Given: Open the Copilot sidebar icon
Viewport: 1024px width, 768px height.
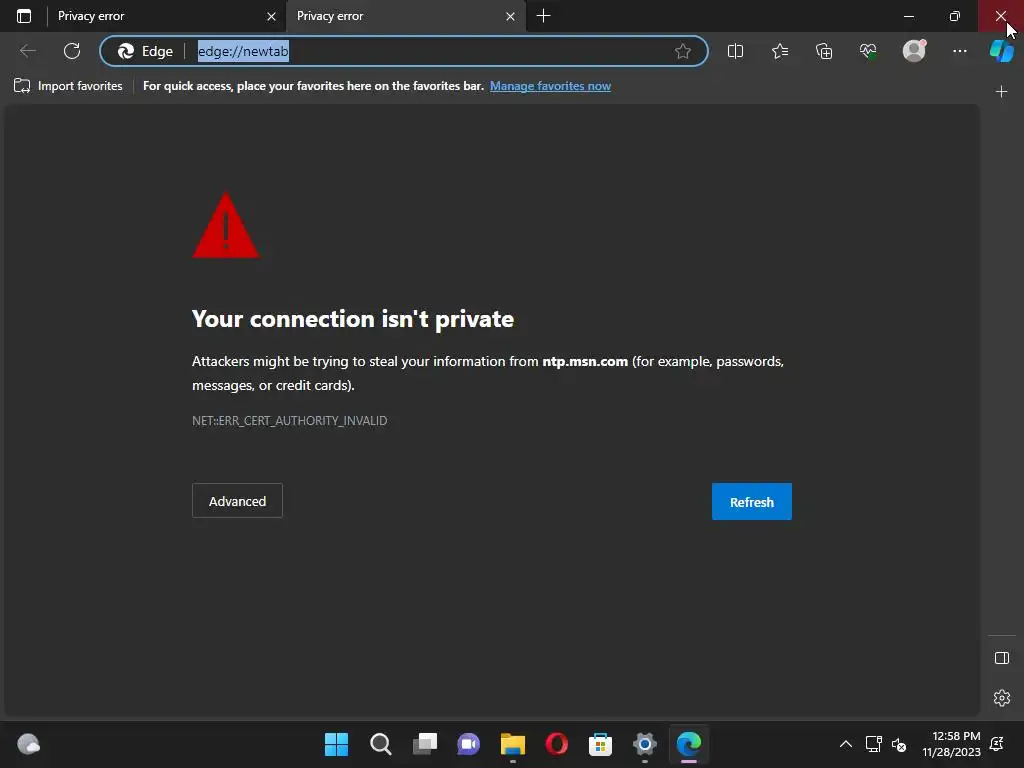Looking at the screenshot, I should tap(1002, 51).
